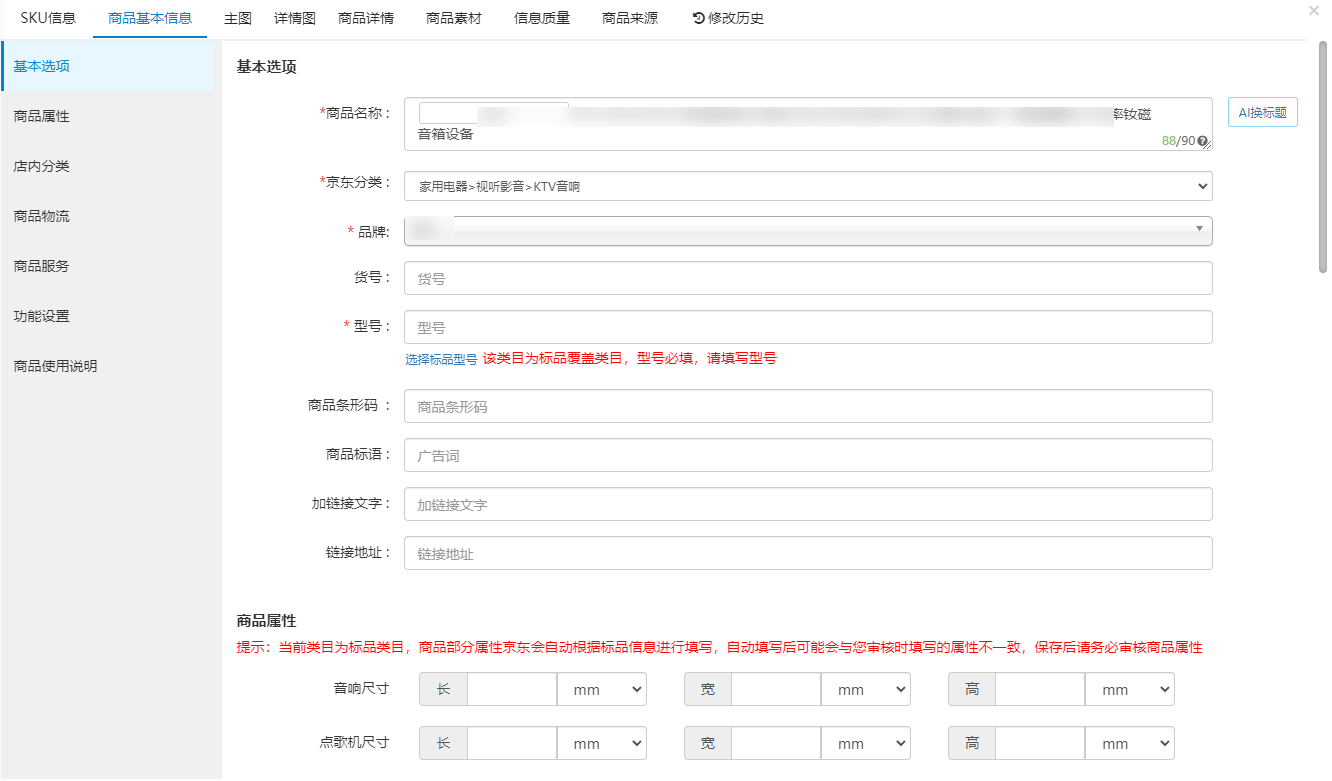Go to the 信息质量 tab
Image resolution: width=1332 pixels, height=781 pixels.
[x=542, y=18]
